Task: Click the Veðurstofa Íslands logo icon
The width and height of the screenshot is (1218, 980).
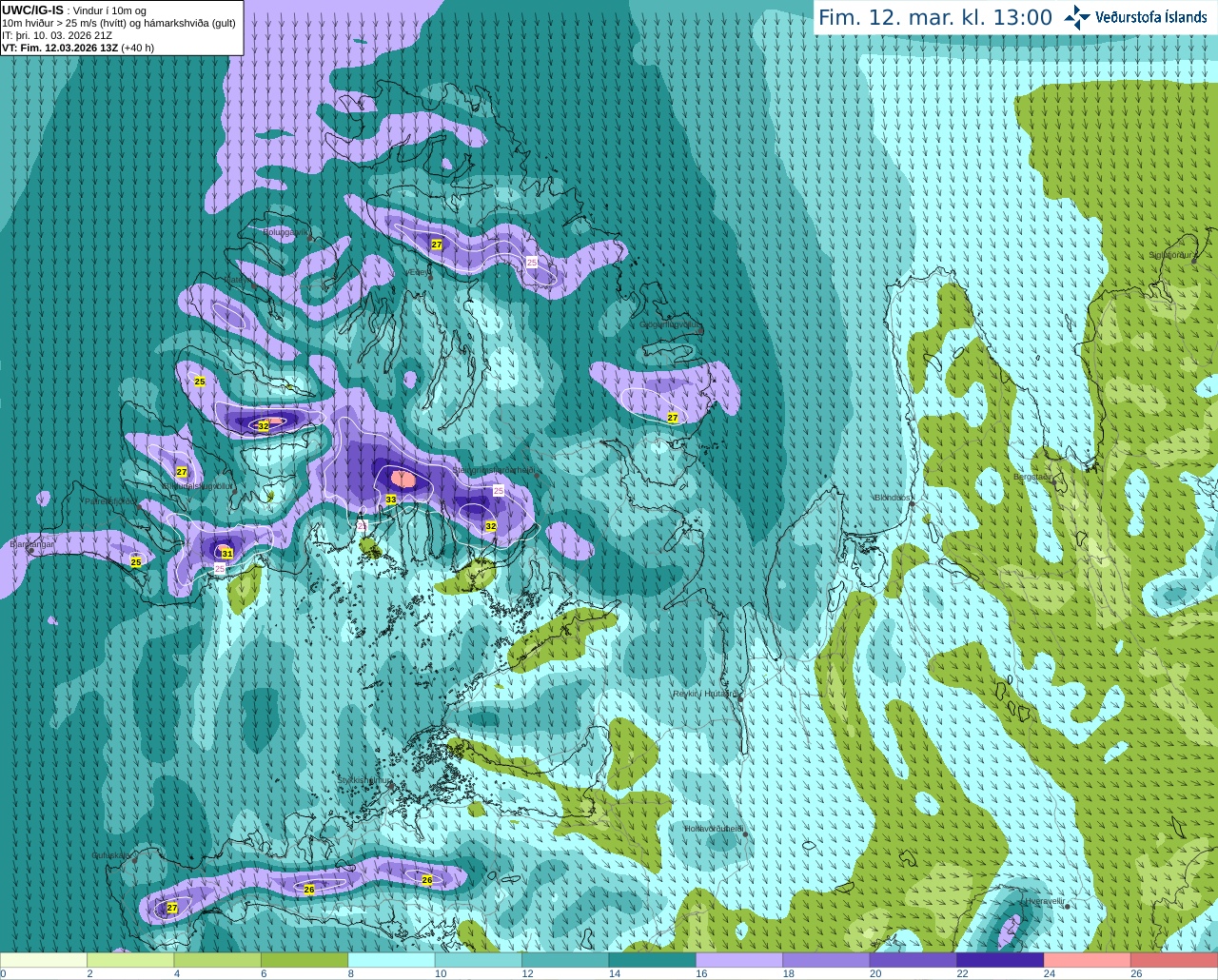Action: 1077,17
